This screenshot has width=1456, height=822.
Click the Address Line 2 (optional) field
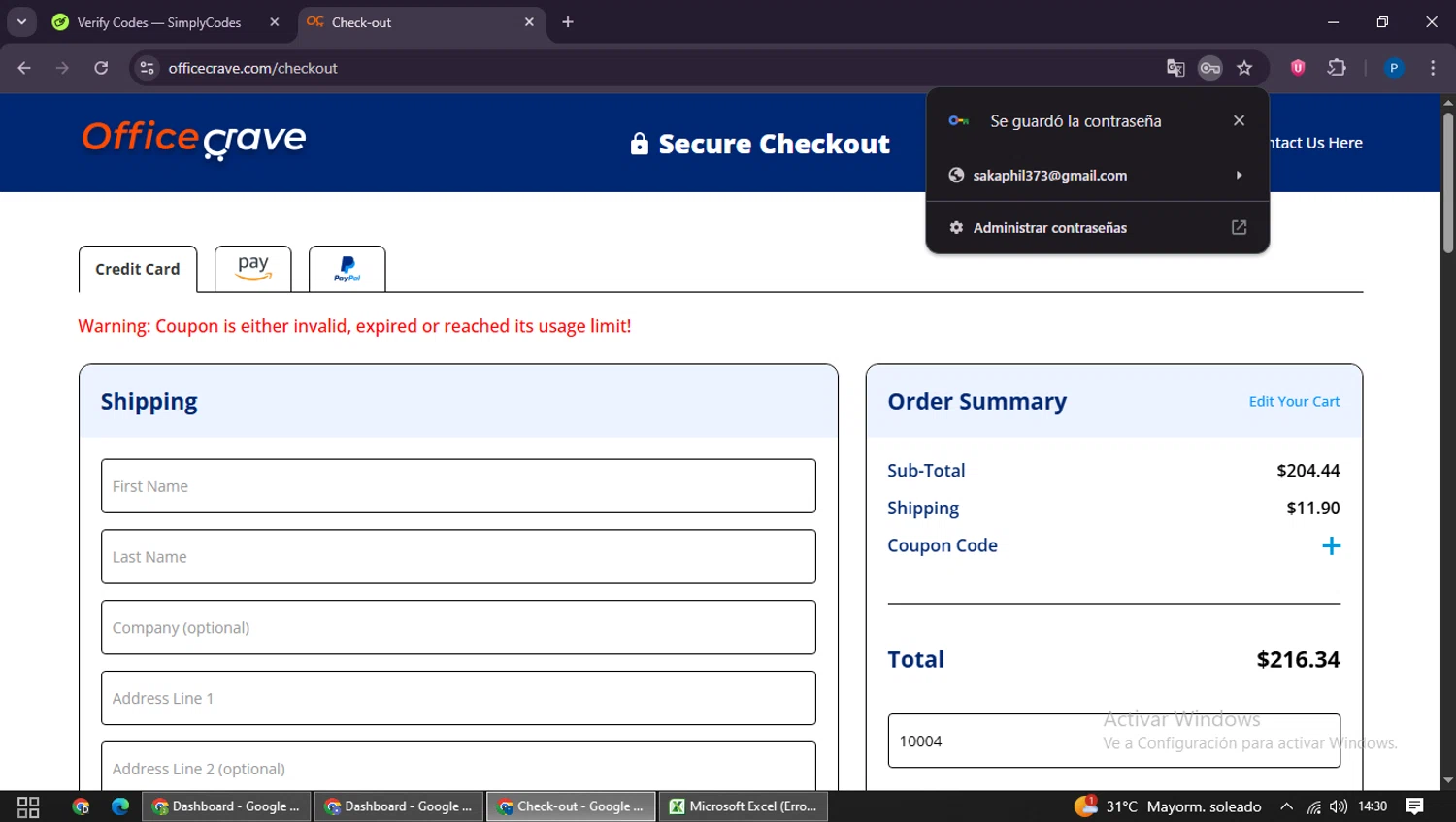pyautogui.click(x=458, y=767)
